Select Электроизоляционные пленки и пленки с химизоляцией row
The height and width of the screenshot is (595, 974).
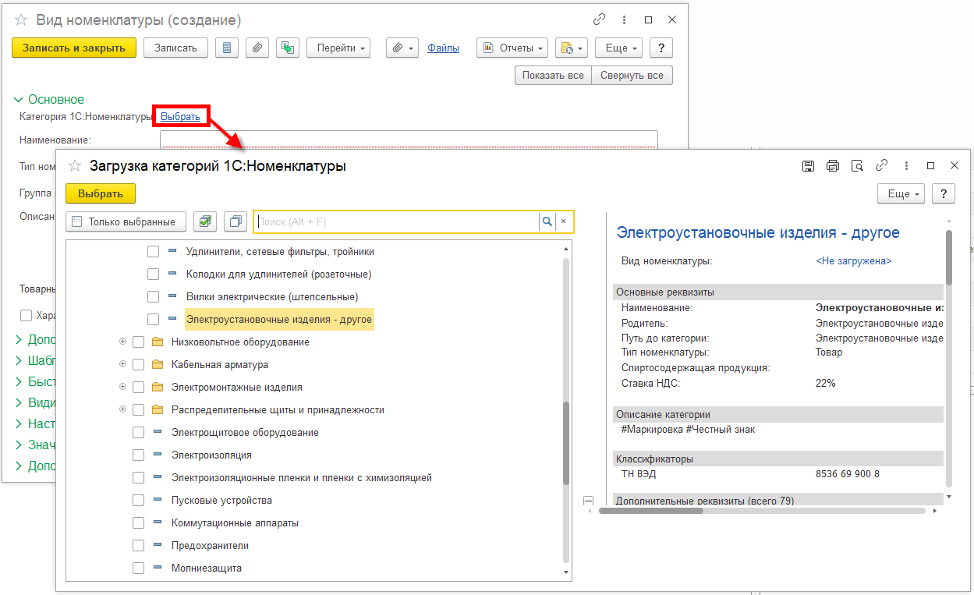[x=301, y=478]
